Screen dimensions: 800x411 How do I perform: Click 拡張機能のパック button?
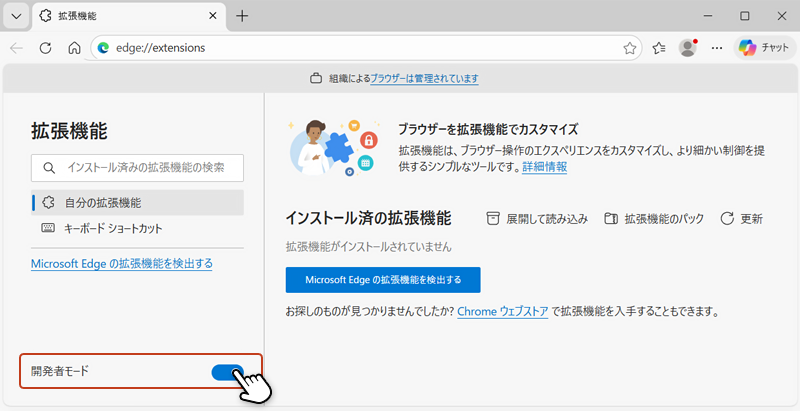pyautogui.click(x=654, y=219)
